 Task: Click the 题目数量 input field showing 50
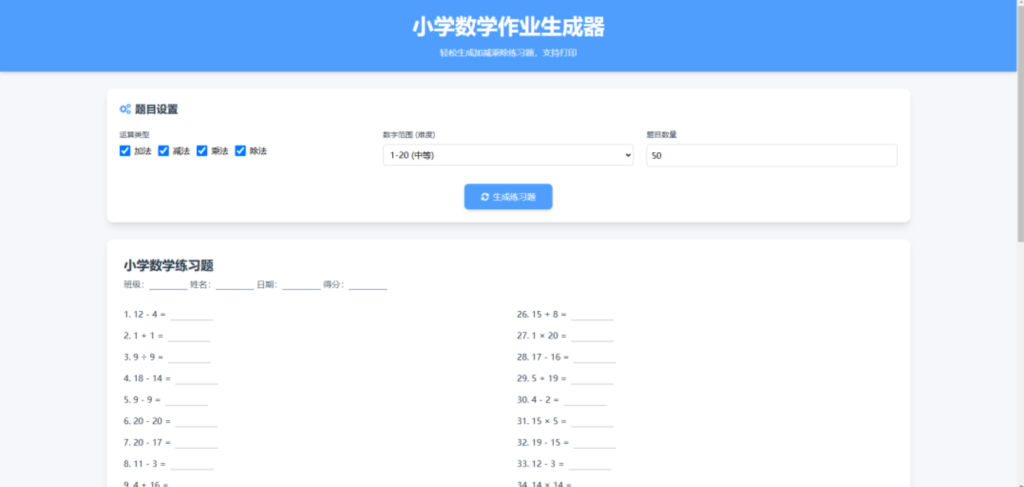tap(772, 155)
